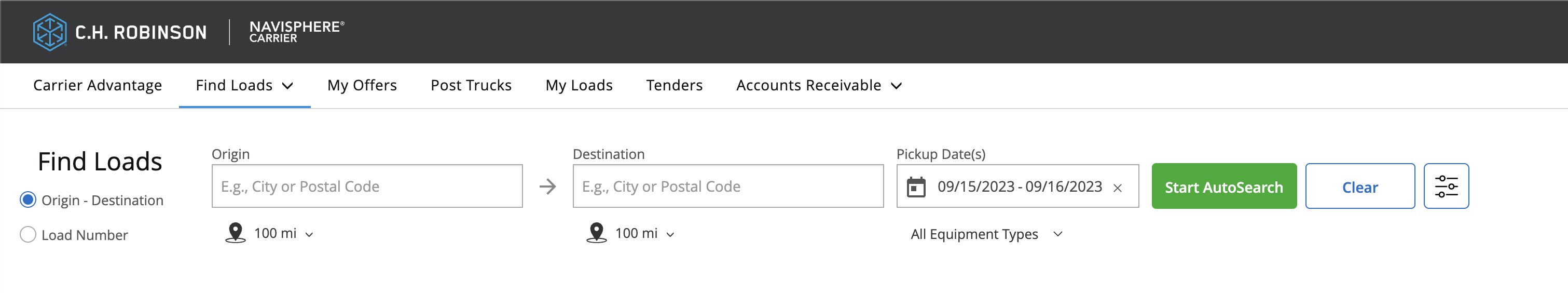
Task: Click the arrow between Origin and Destination
Action: (x=547, y=187)
